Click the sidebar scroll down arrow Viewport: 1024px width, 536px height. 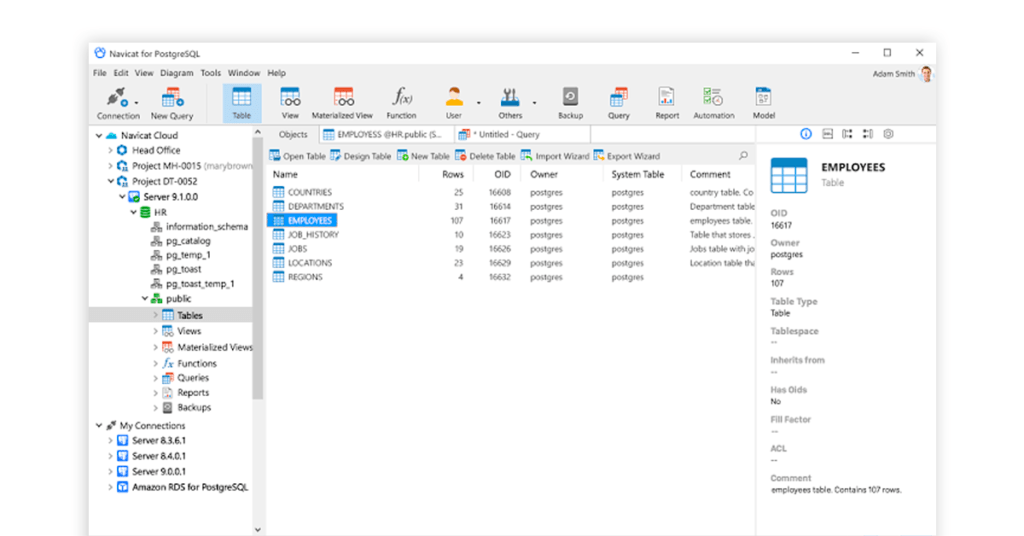[258, 529]
